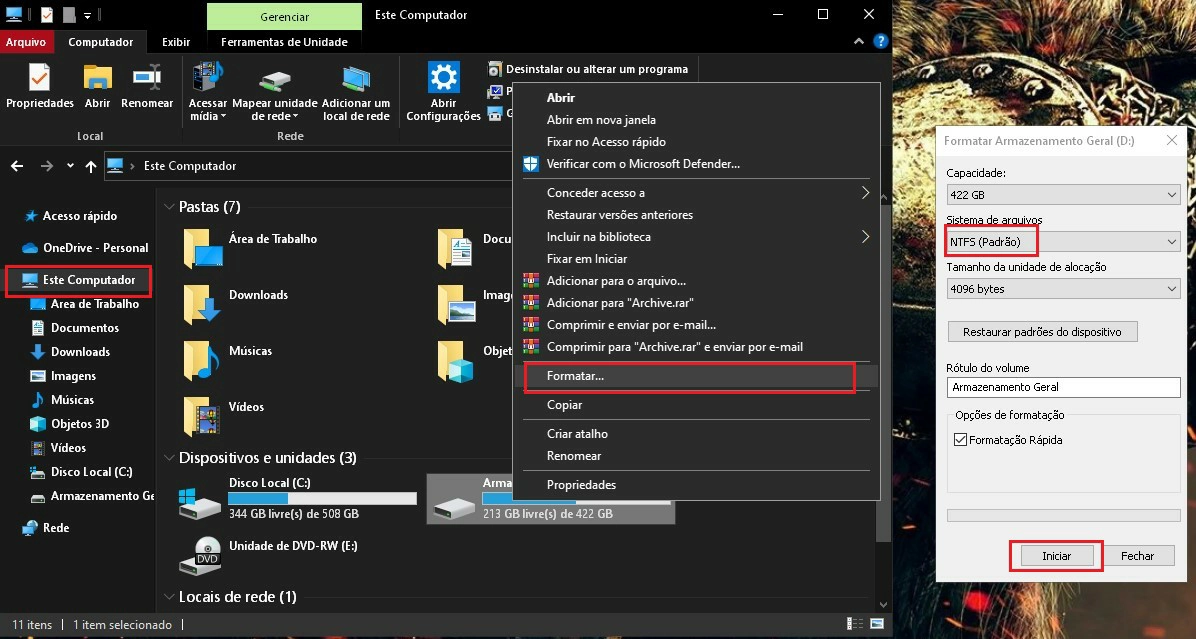Click Desinstalar ou alterar um programa
This screenshot has height=639, width=1196.
pos(588,69)
